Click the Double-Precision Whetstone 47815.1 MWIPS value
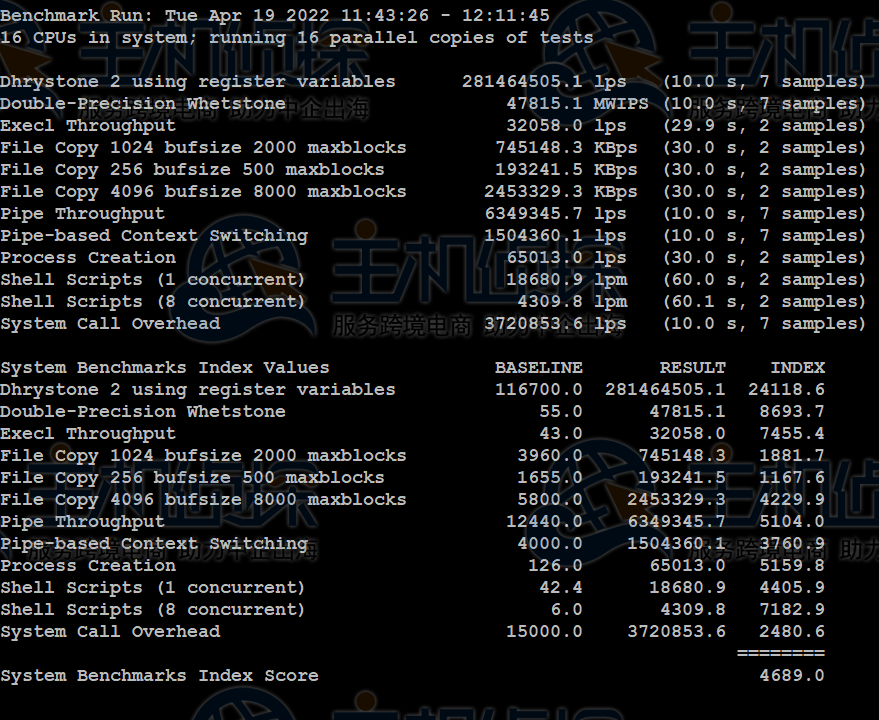The height and width of the screenshot is (720, 879). (577, 104)
